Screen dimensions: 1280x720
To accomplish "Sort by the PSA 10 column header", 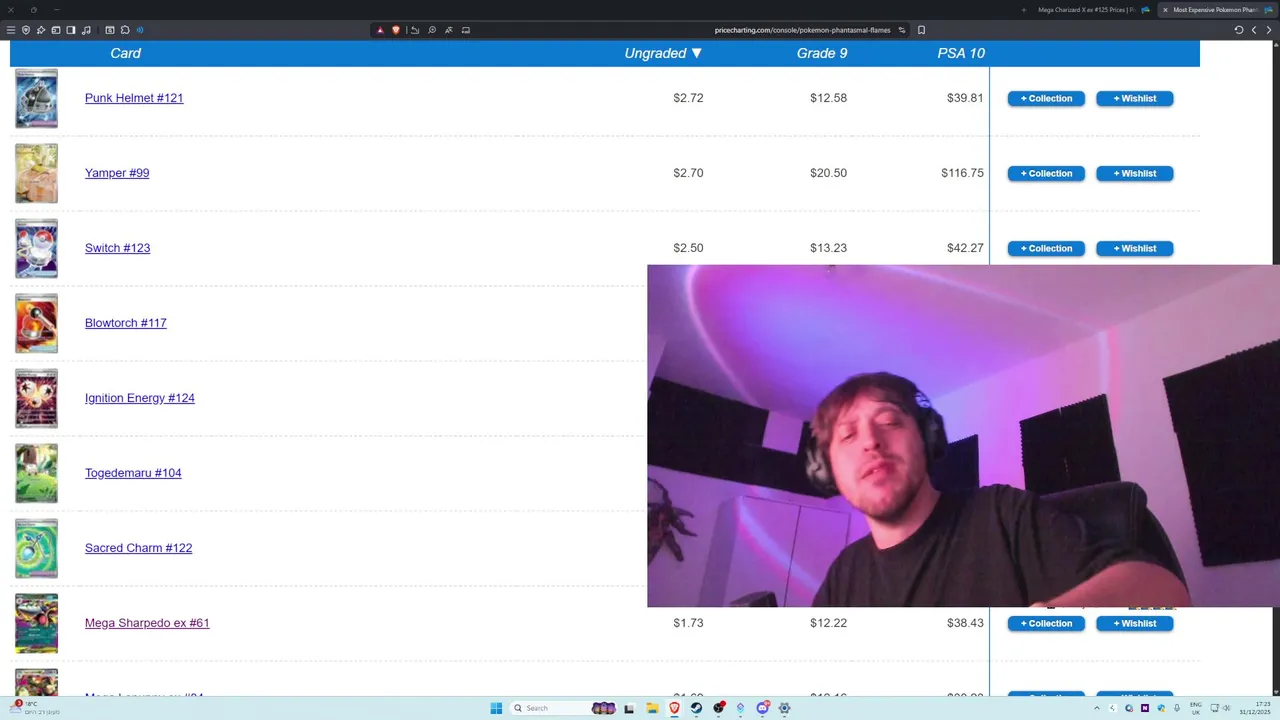I will (x=961, y=53).
